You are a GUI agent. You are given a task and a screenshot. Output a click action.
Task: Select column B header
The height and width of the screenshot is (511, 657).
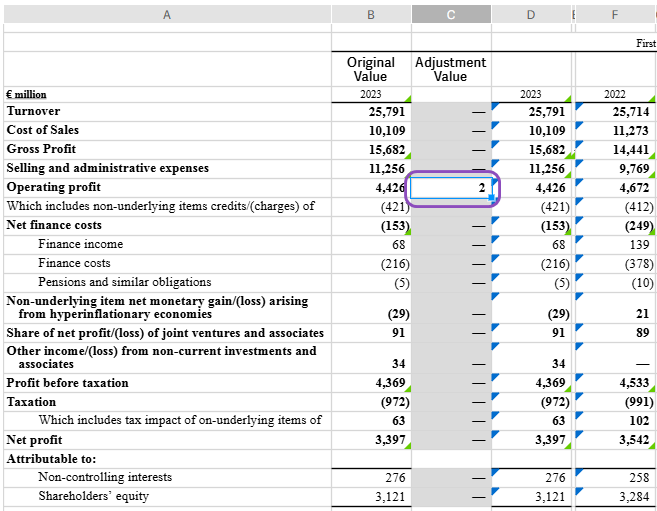point(371,15)
